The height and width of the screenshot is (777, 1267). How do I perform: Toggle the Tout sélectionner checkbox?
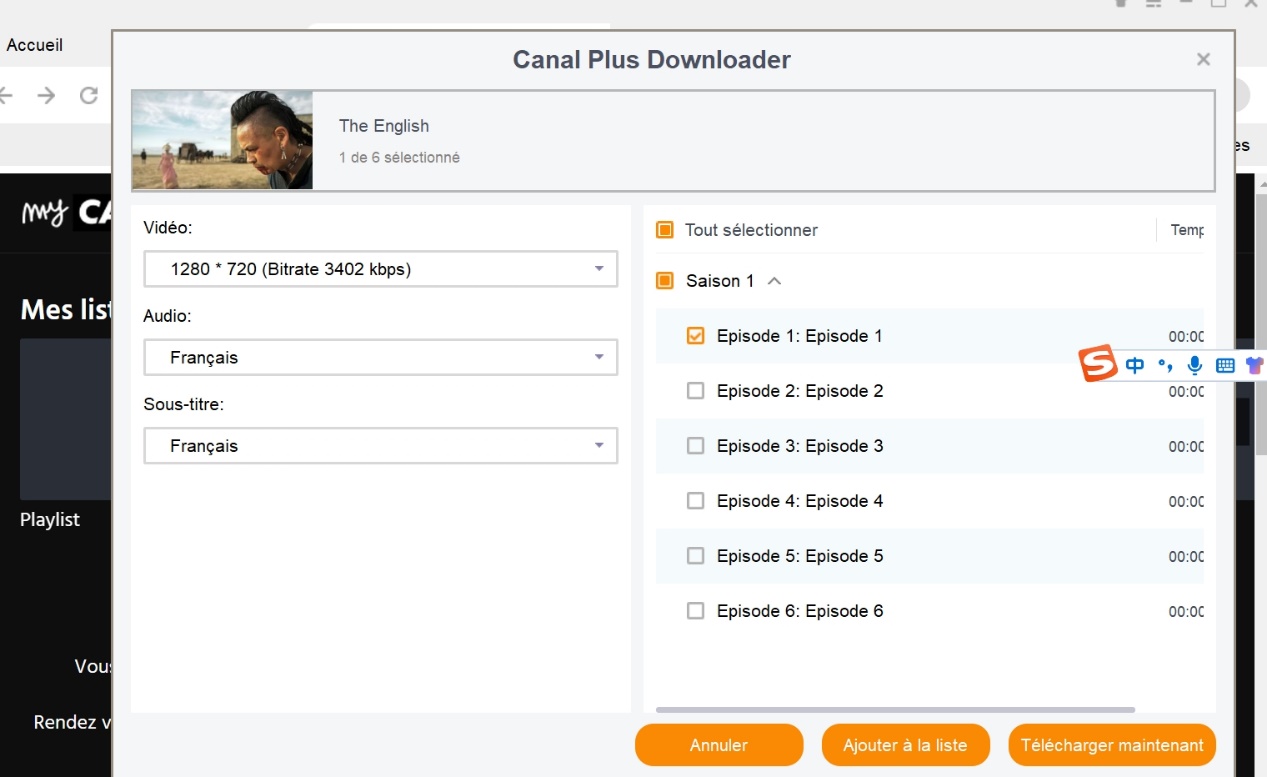pyautogui.click(x=665, y=230)
